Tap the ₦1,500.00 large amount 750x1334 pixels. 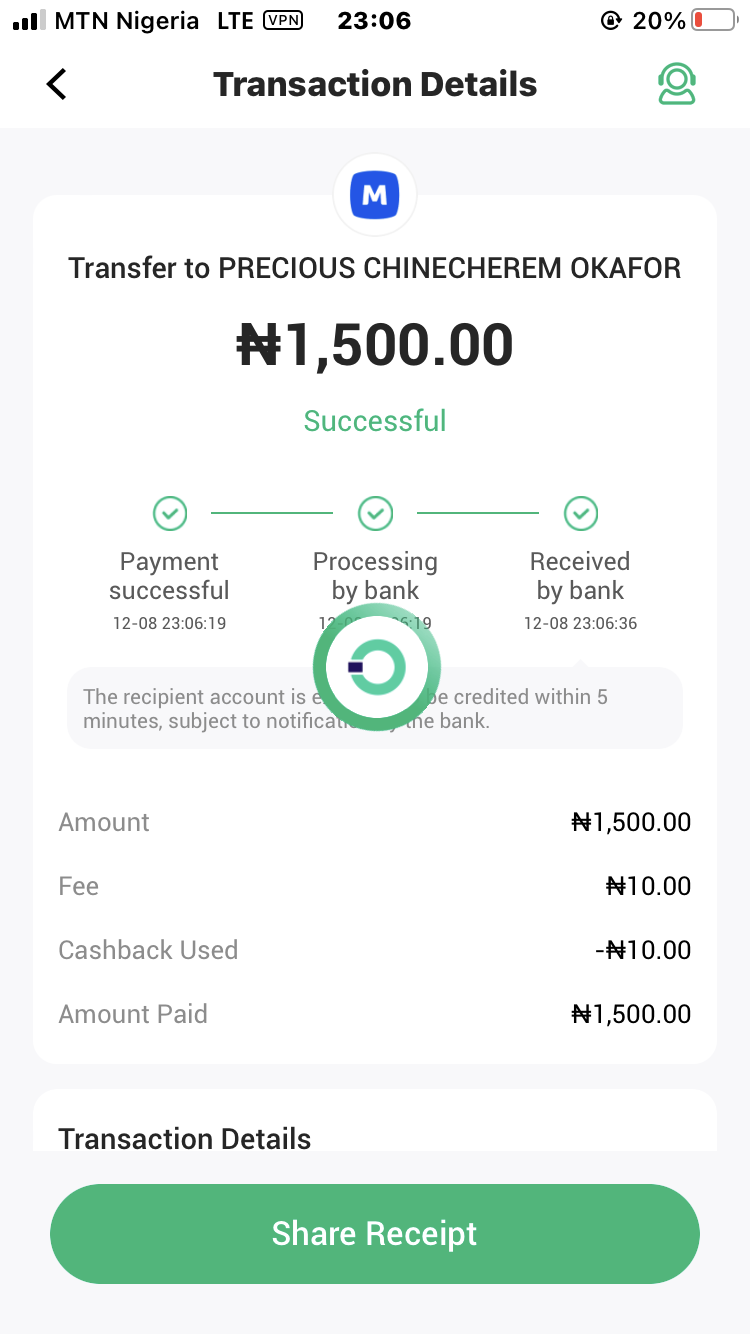coord(375,345)
